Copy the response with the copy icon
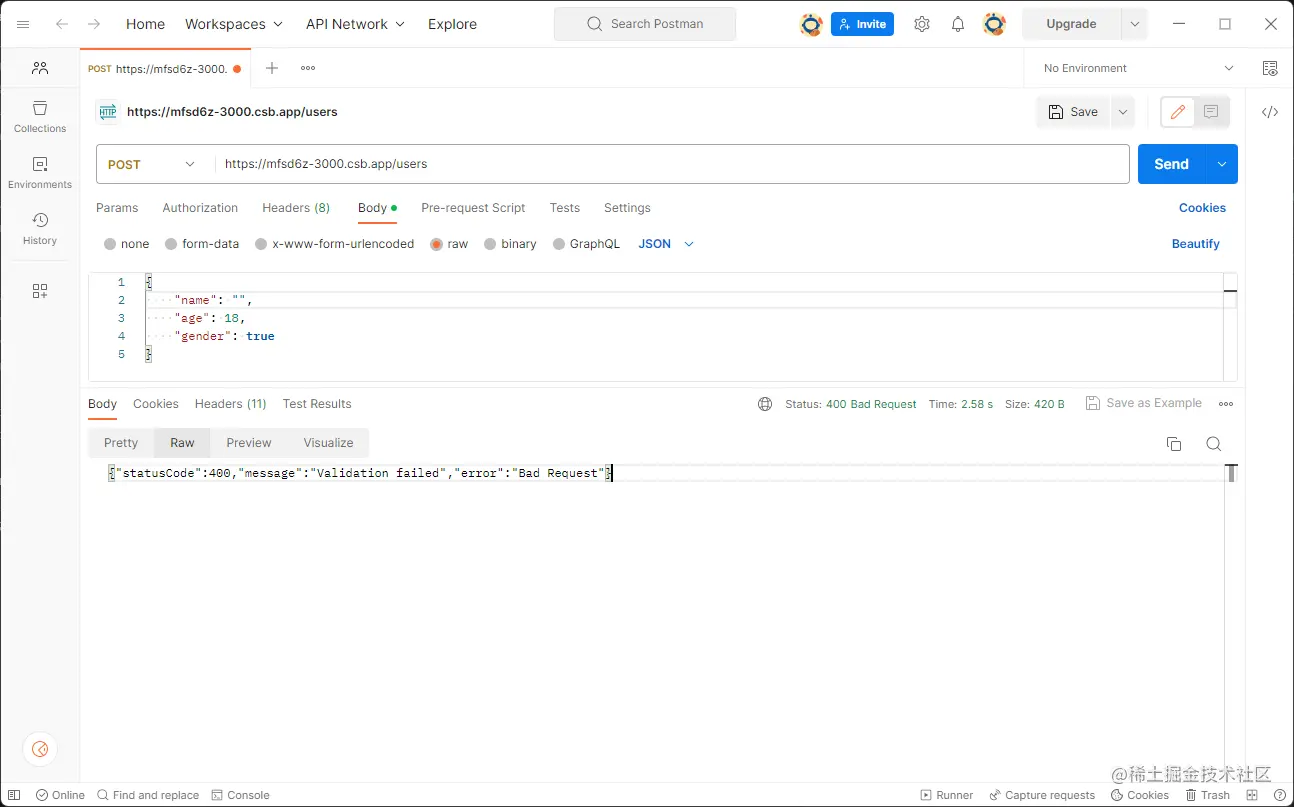Screen dimensions: 1294x807 [1174, 444]
